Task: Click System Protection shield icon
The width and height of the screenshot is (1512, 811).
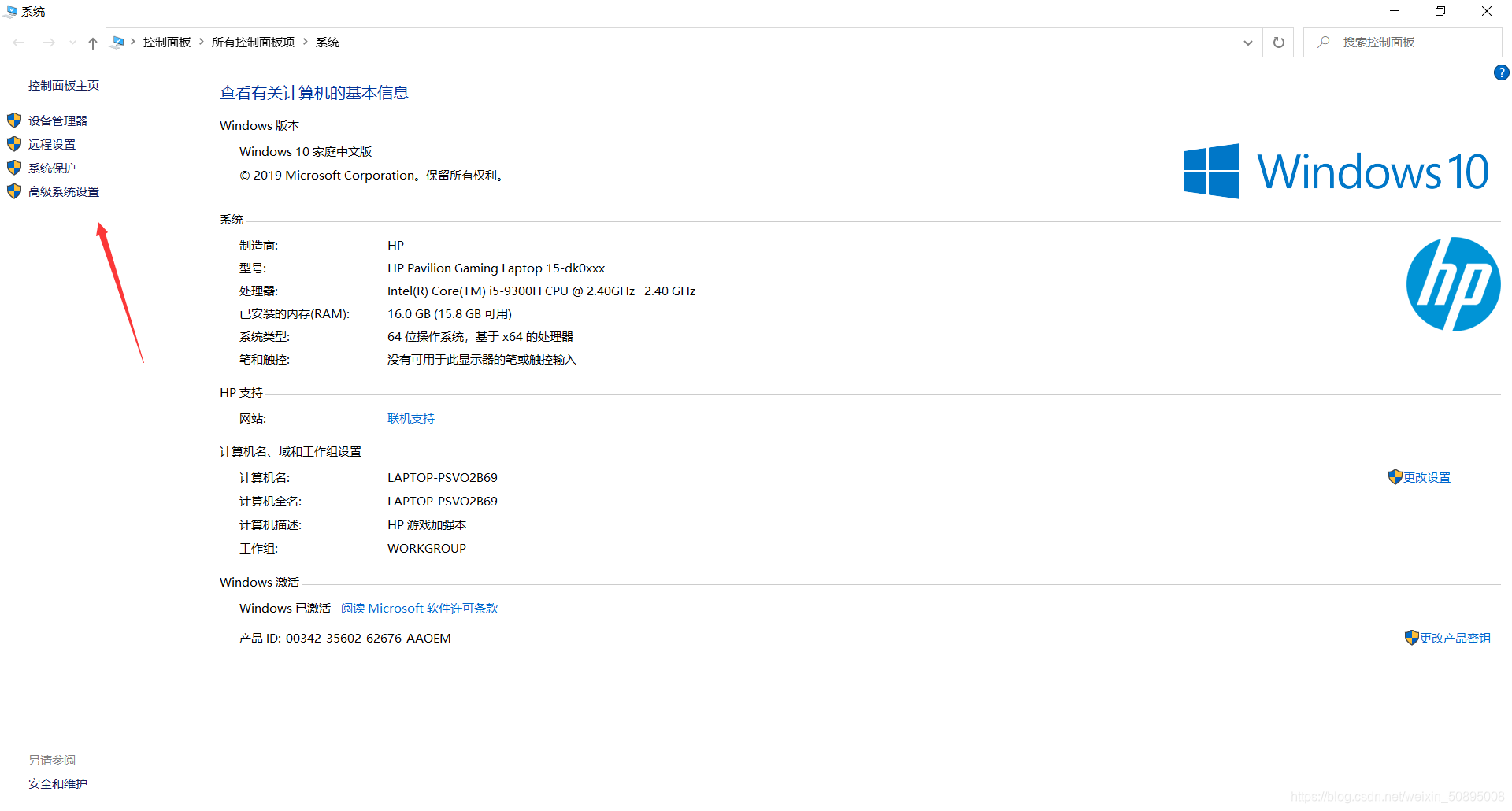Action: coord(14,168)
